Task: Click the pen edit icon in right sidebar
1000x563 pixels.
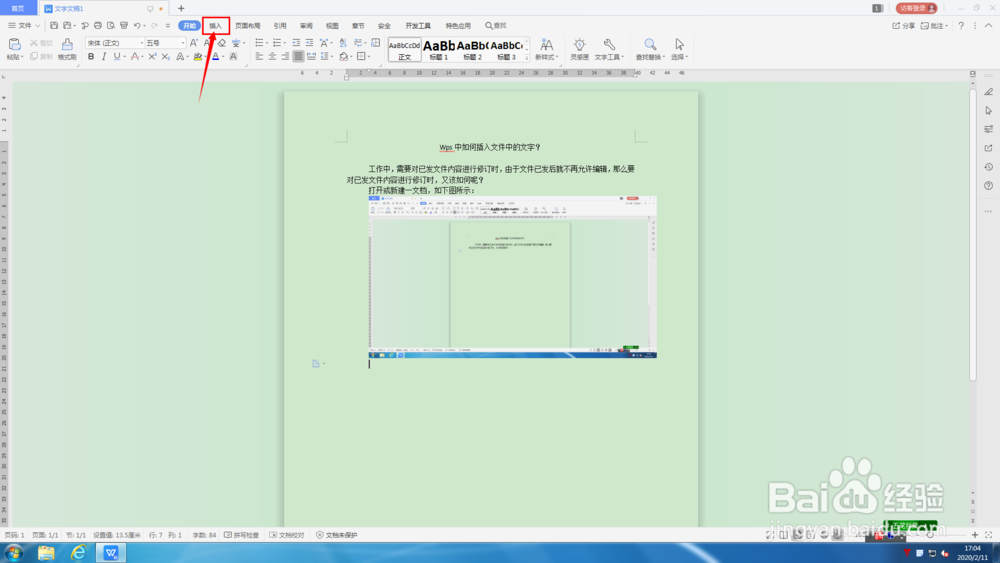Action: coord(989,92)
